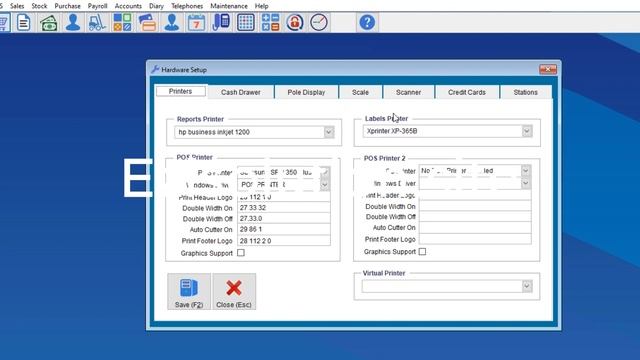Switch to the Pole Display tab
The image size is (640, 360).
(x=306, y=92)
